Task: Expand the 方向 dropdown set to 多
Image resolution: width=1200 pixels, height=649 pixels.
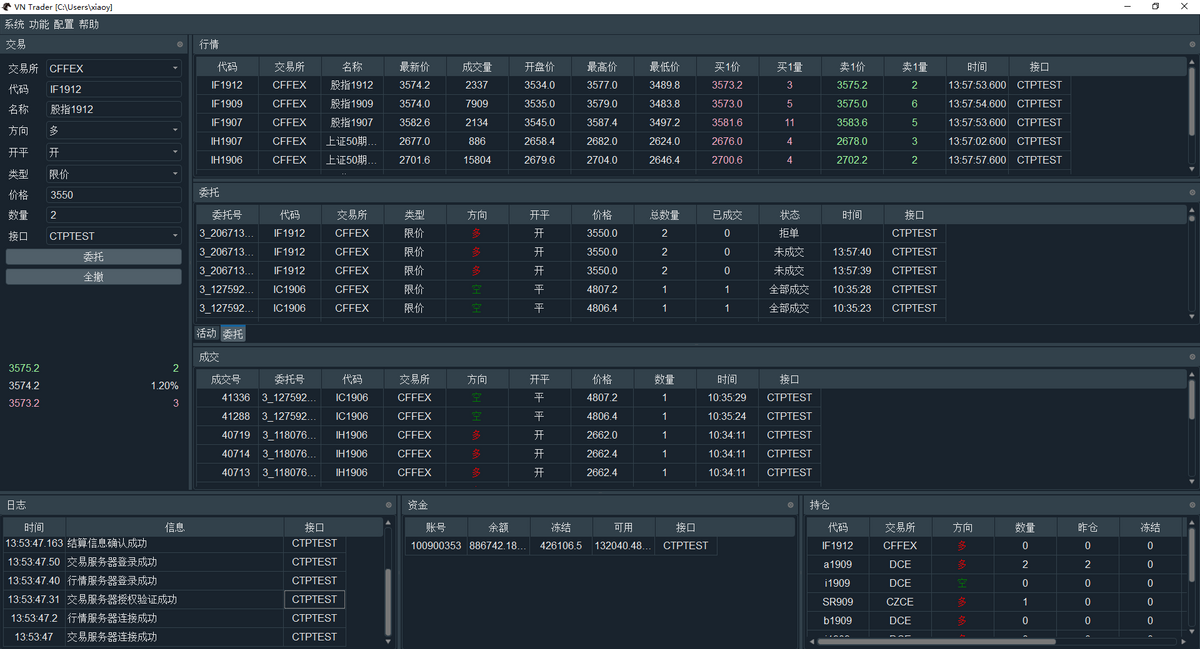Action: point(114,131)
